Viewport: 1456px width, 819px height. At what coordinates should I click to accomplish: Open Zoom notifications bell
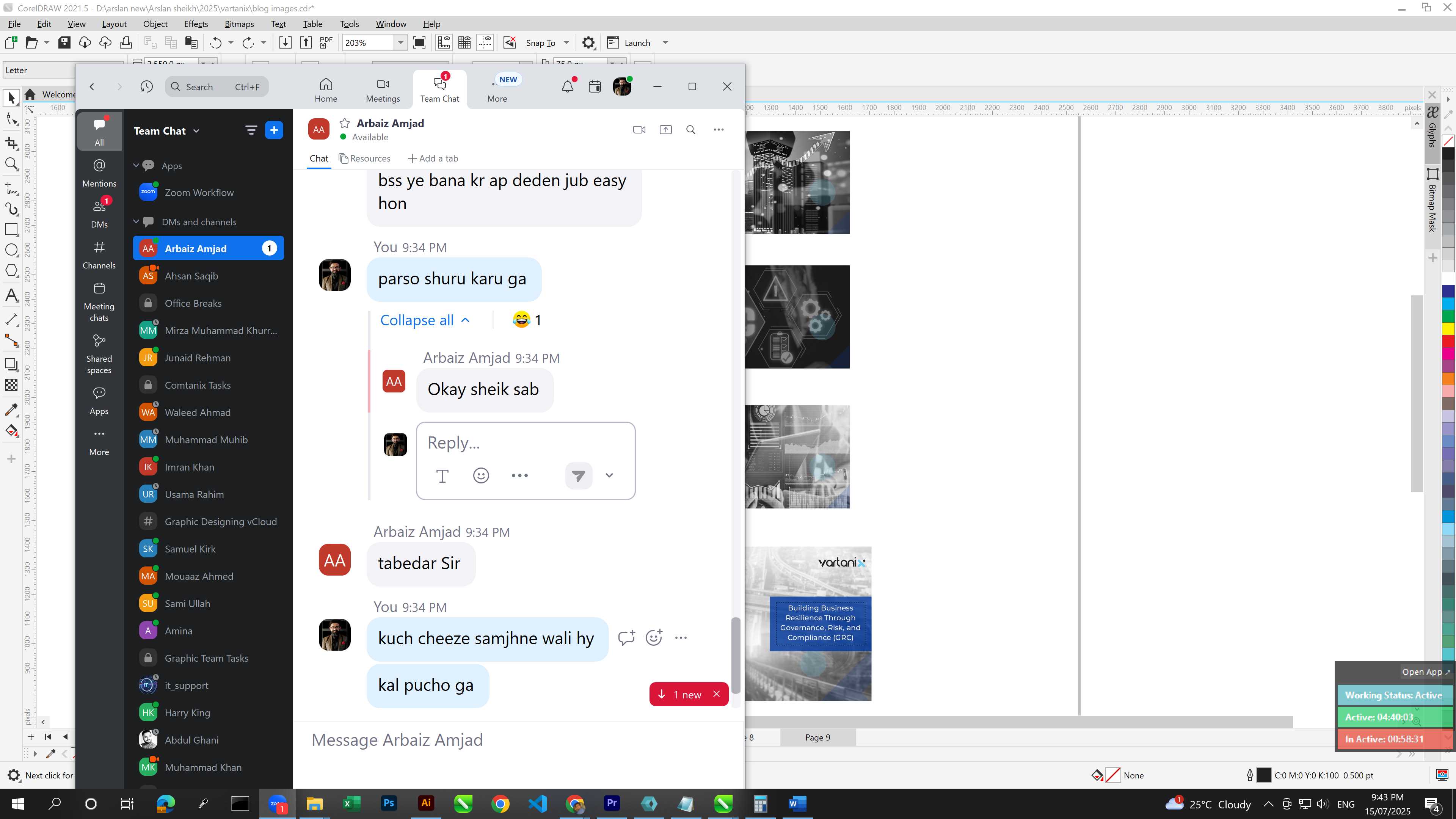pos(568,86)
